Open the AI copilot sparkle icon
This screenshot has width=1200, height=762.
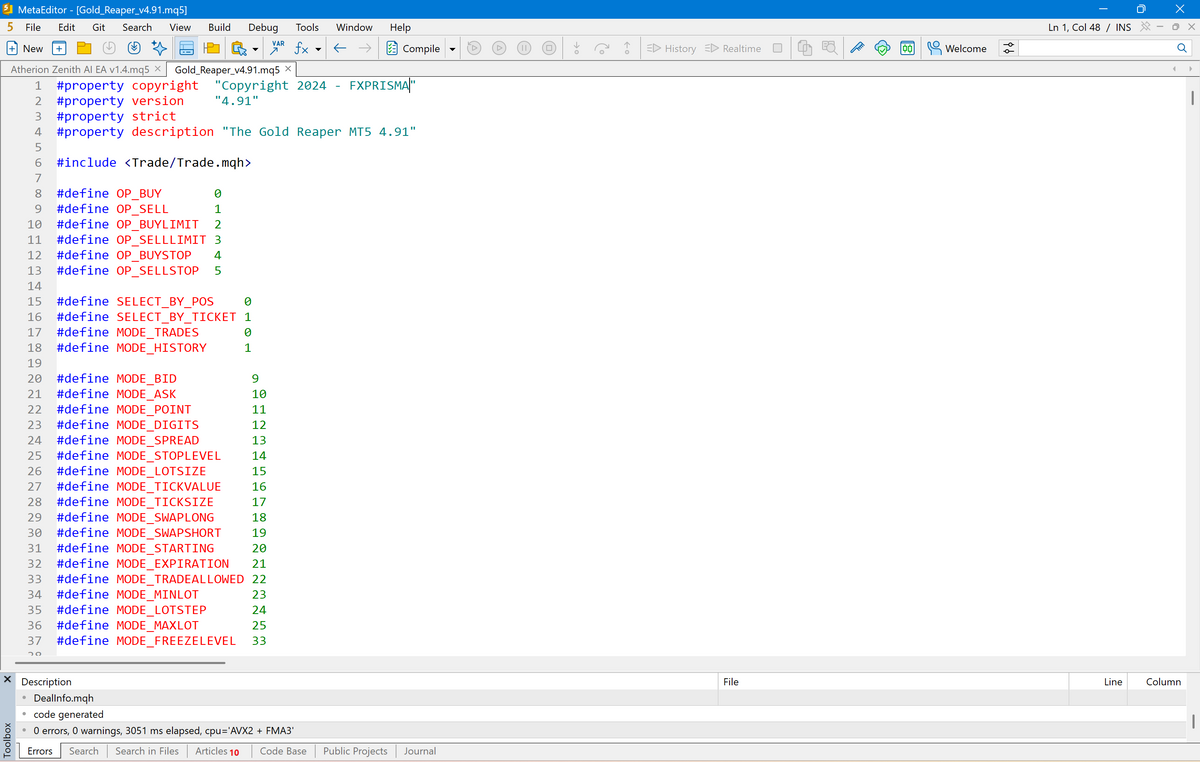159,48
